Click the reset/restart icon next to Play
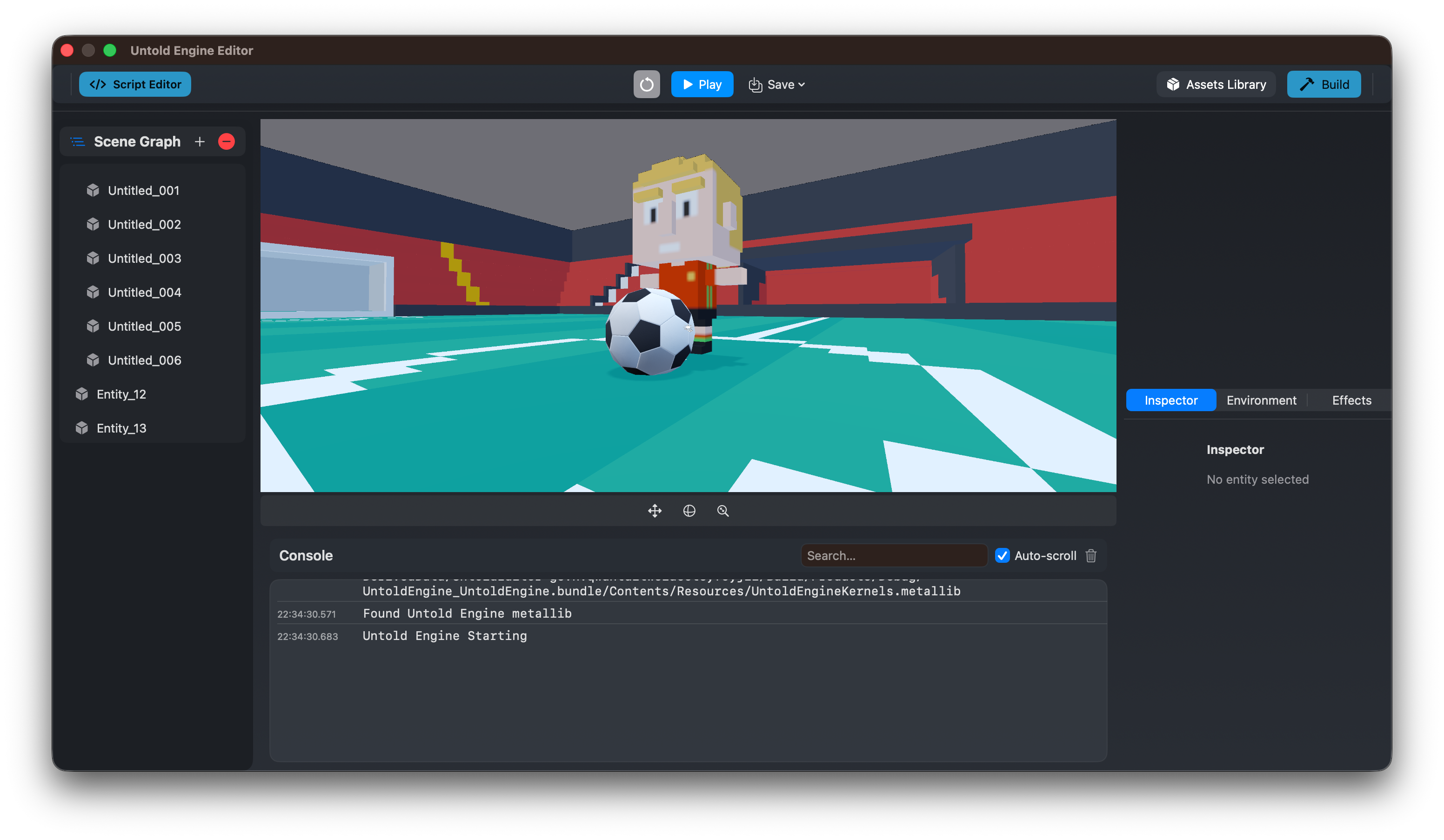 [x=646, y=84]
